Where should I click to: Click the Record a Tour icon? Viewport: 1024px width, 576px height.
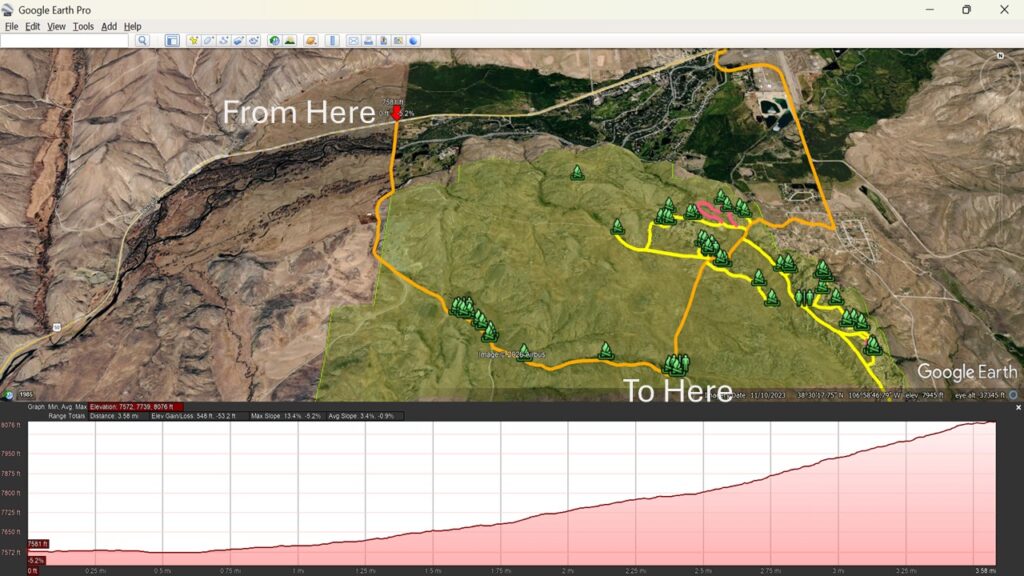(x=254, y=40)
